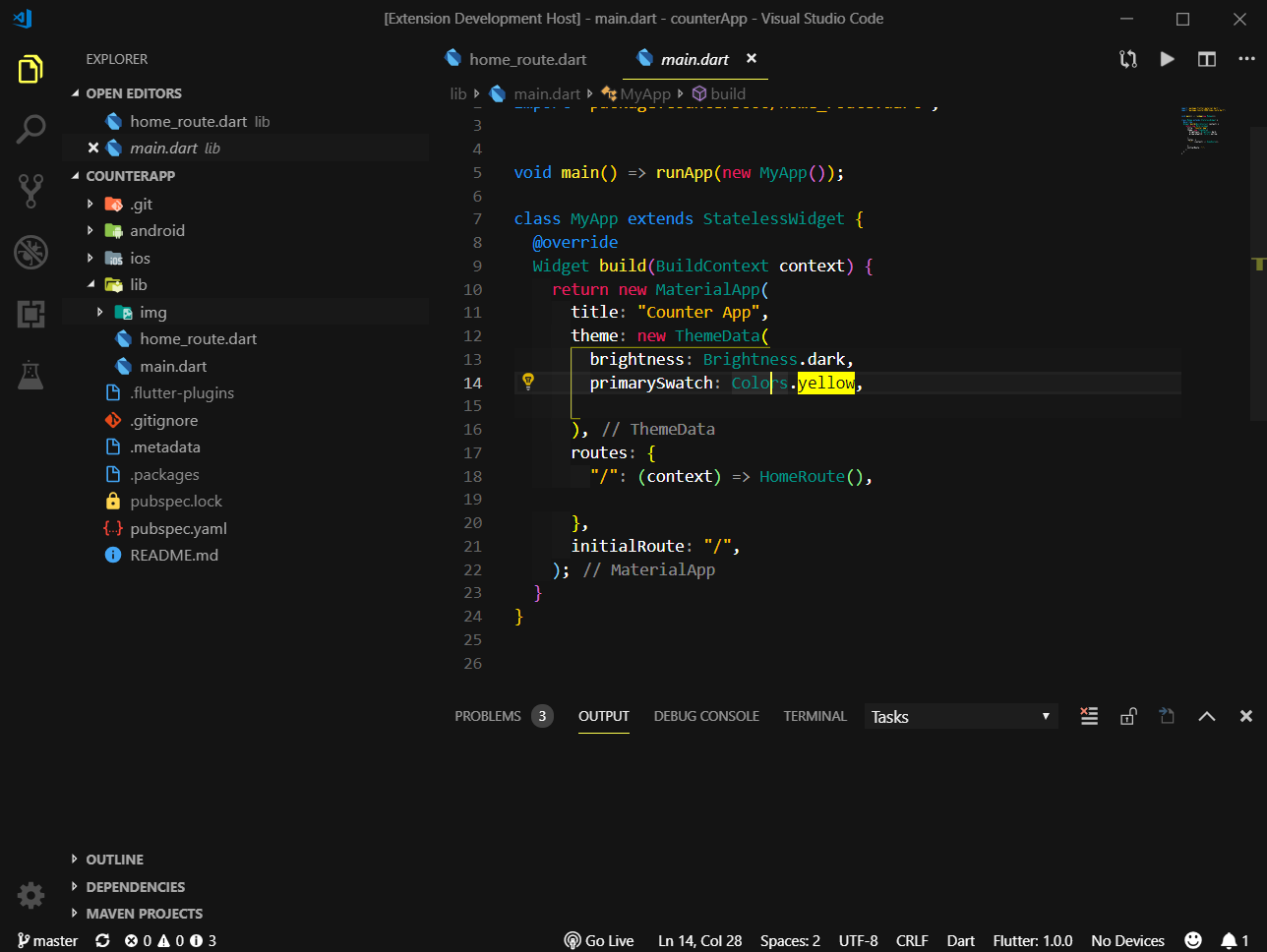Click Go Live in the status bar
This screenshot has width=1267, height=952.
click(599, 940)
